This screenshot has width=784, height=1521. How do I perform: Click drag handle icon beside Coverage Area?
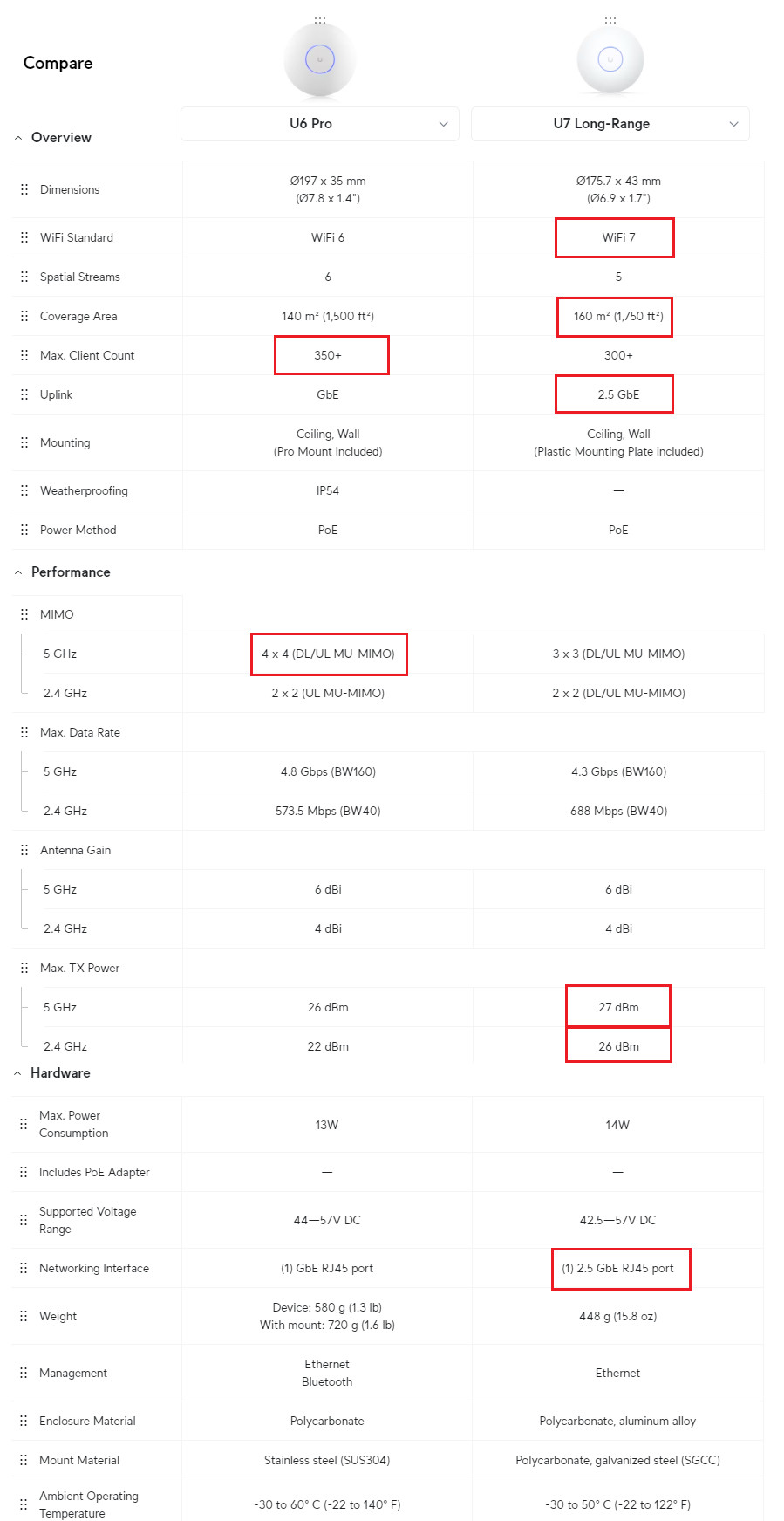24,316
